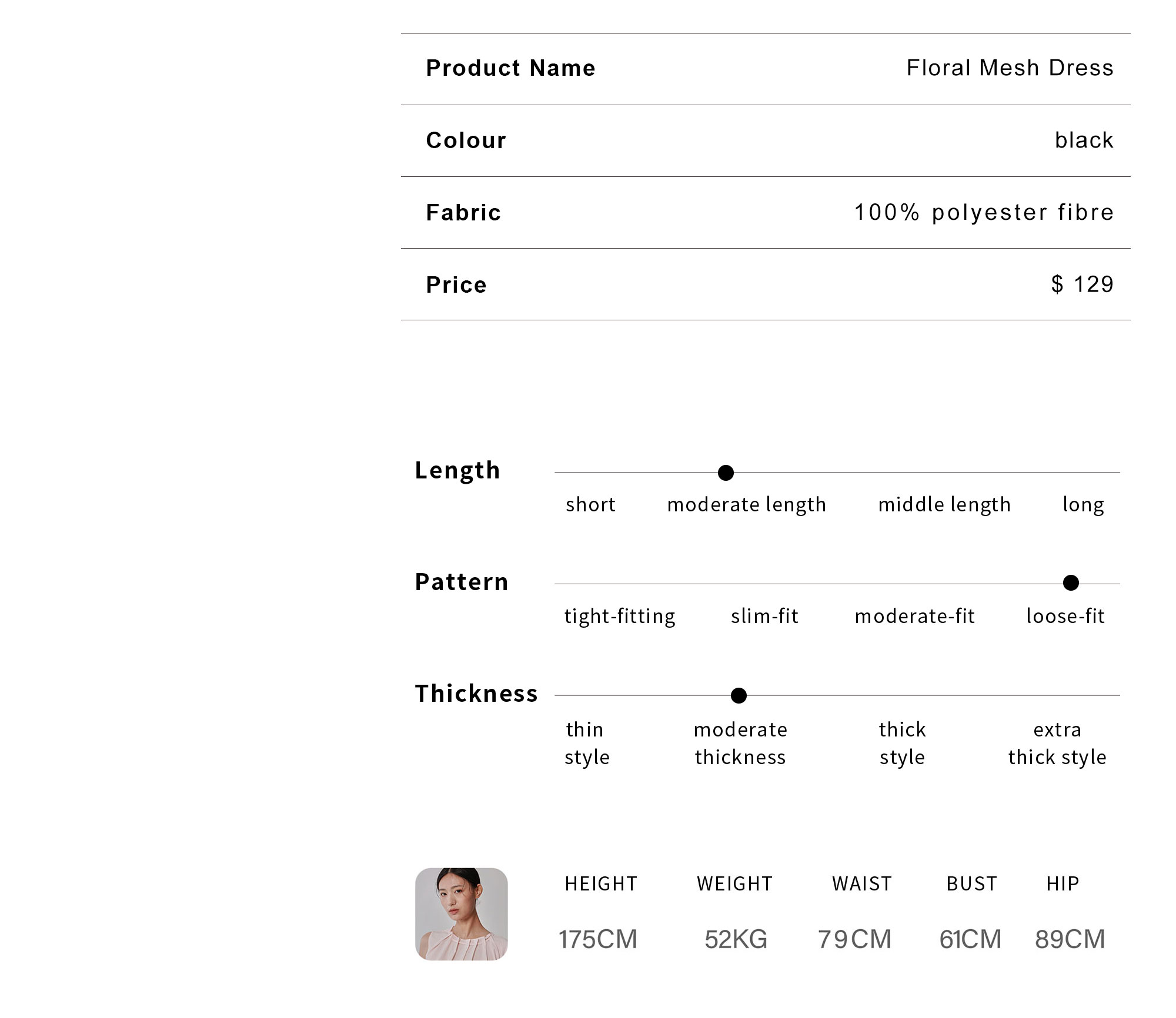
Task: Click the Pattern slider dot at loose-fit
Action: [1071, 583]
